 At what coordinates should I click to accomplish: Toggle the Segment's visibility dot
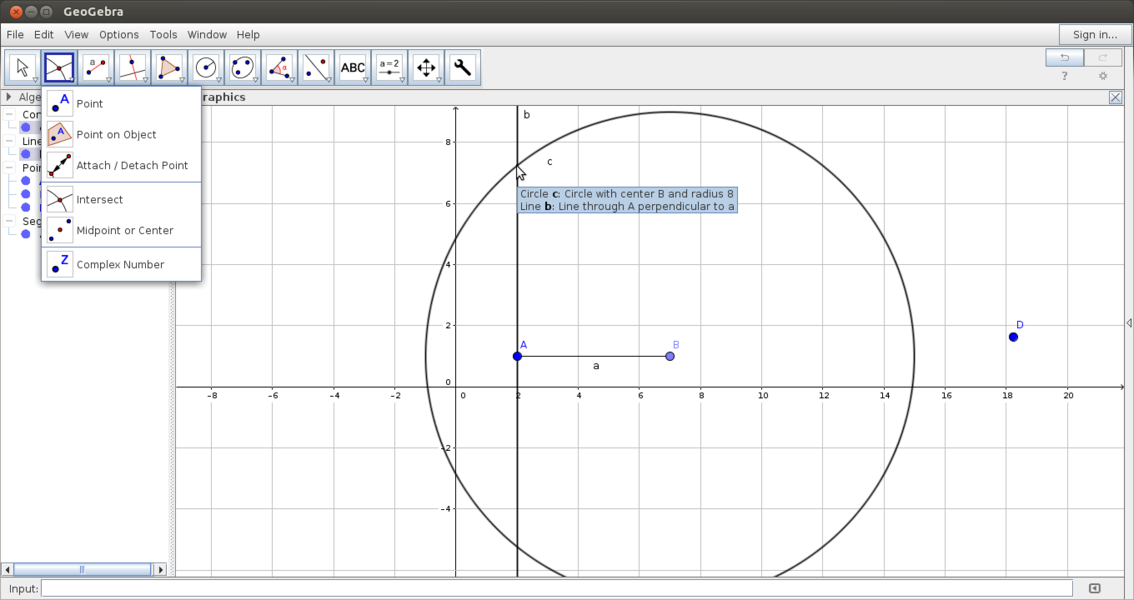point(25,234)
